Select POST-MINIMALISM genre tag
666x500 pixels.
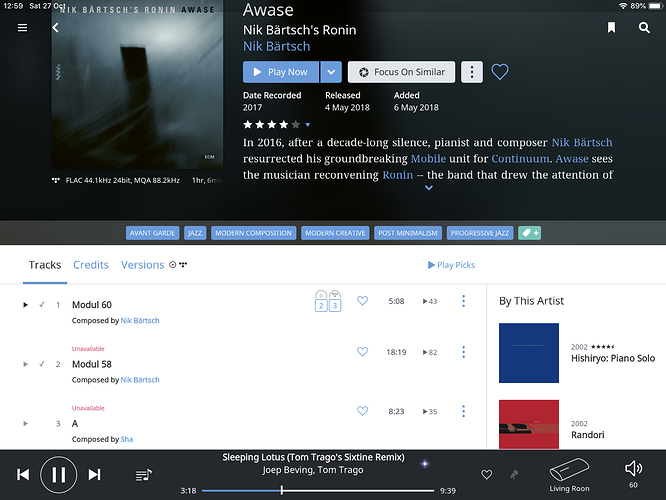click(x=408, y=233)
